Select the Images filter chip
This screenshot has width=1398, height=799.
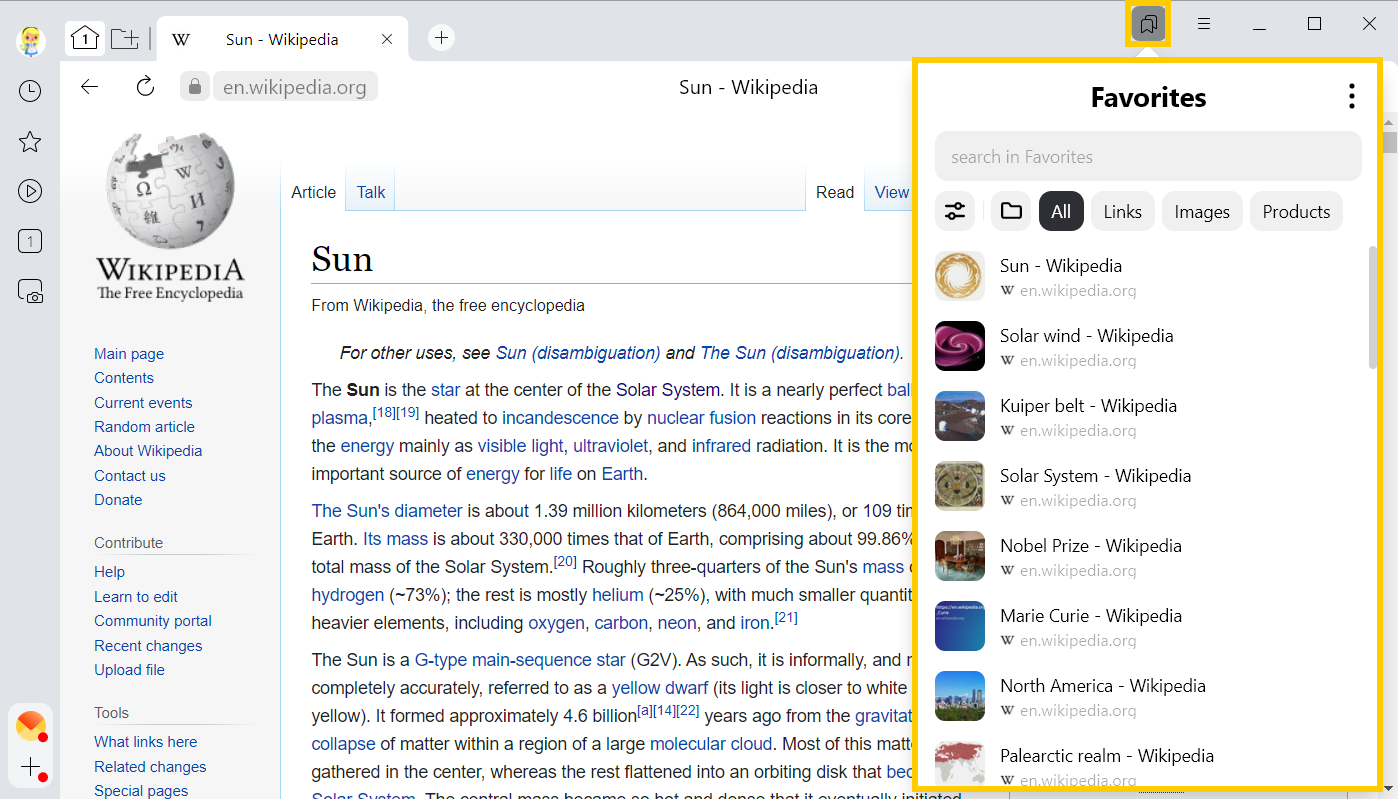tap(1202, 211)
